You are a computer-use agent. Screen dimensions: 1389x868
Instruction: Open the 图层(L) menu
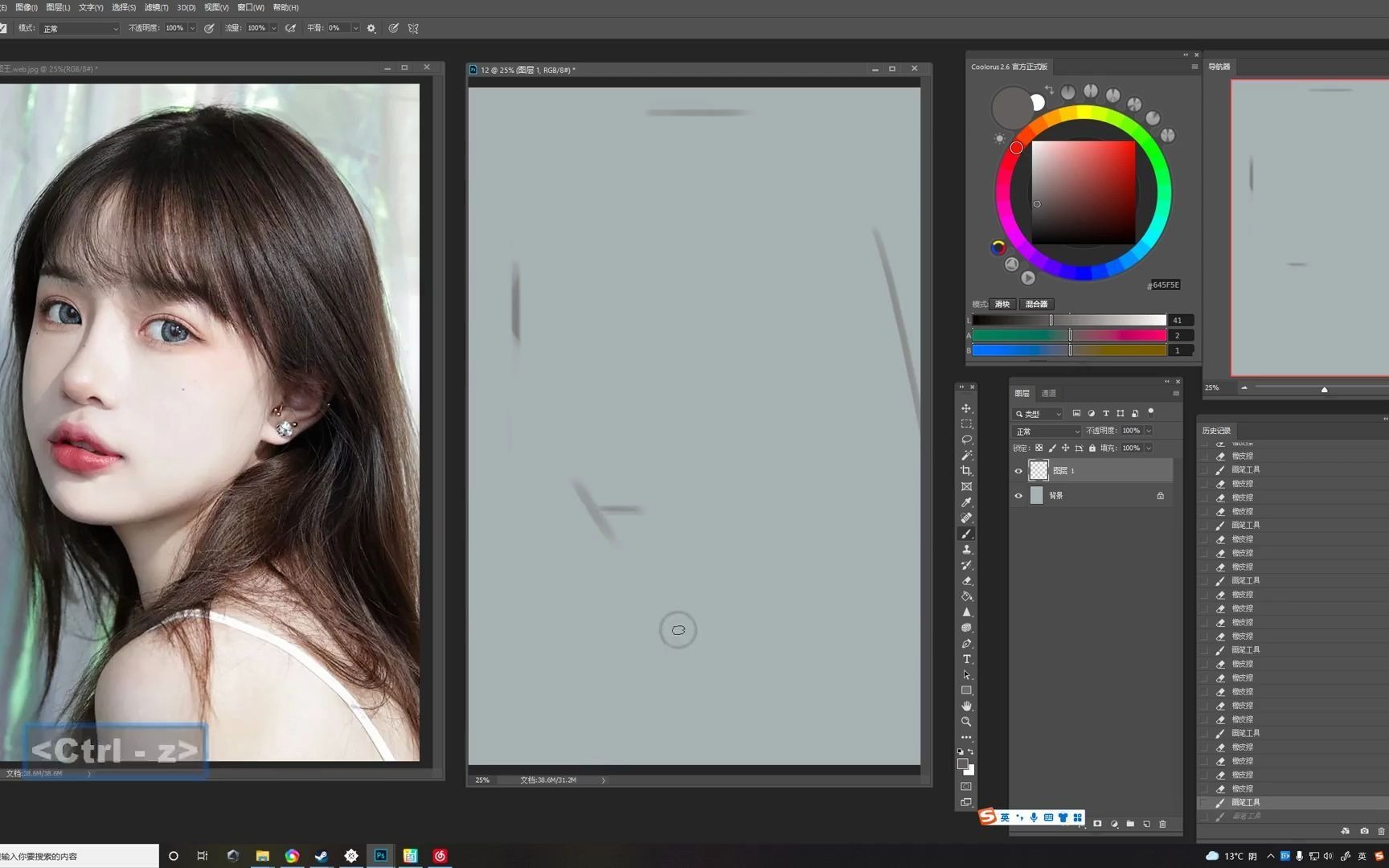(x=58, y=7)
